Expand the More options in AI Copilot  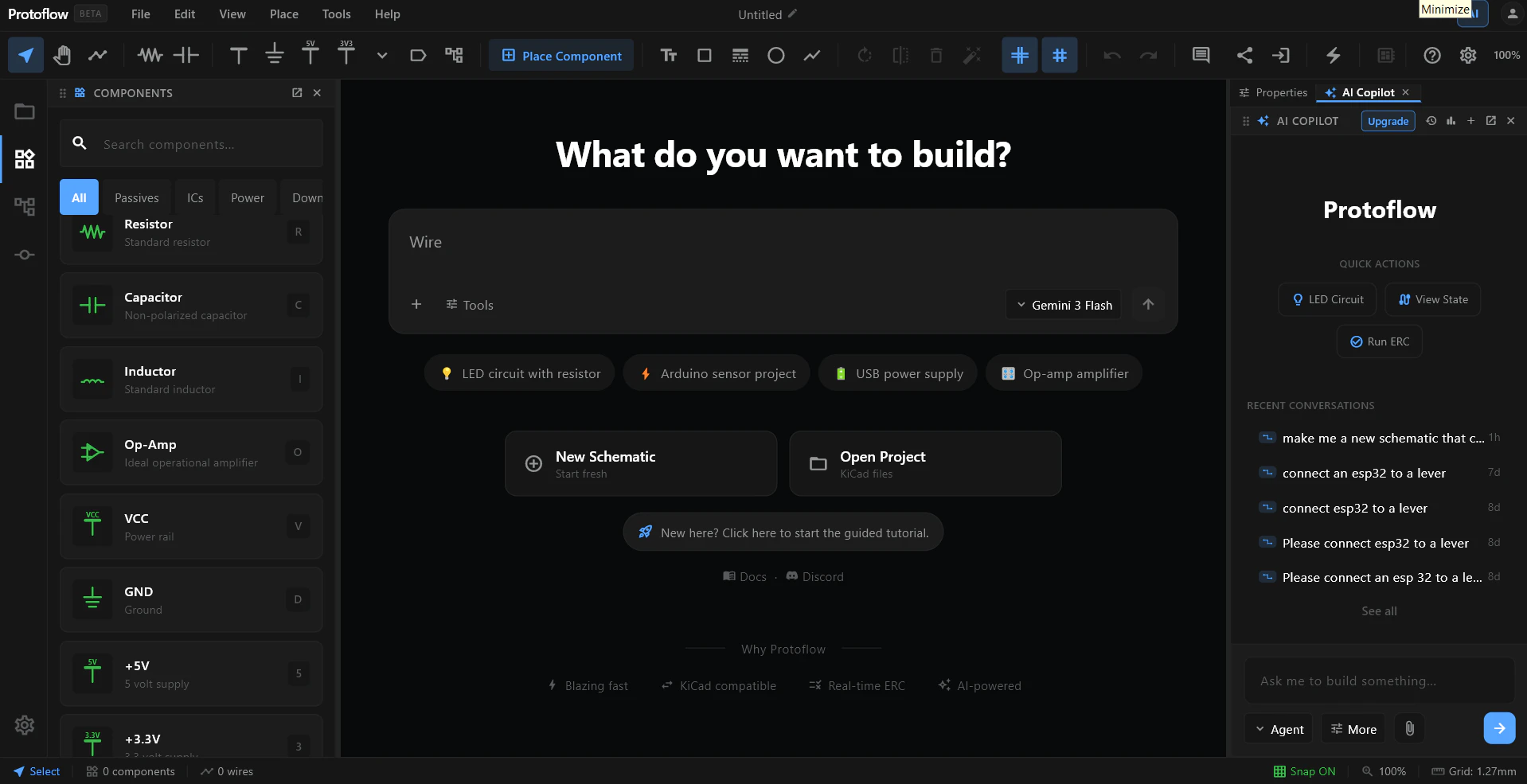(1353, 728)
